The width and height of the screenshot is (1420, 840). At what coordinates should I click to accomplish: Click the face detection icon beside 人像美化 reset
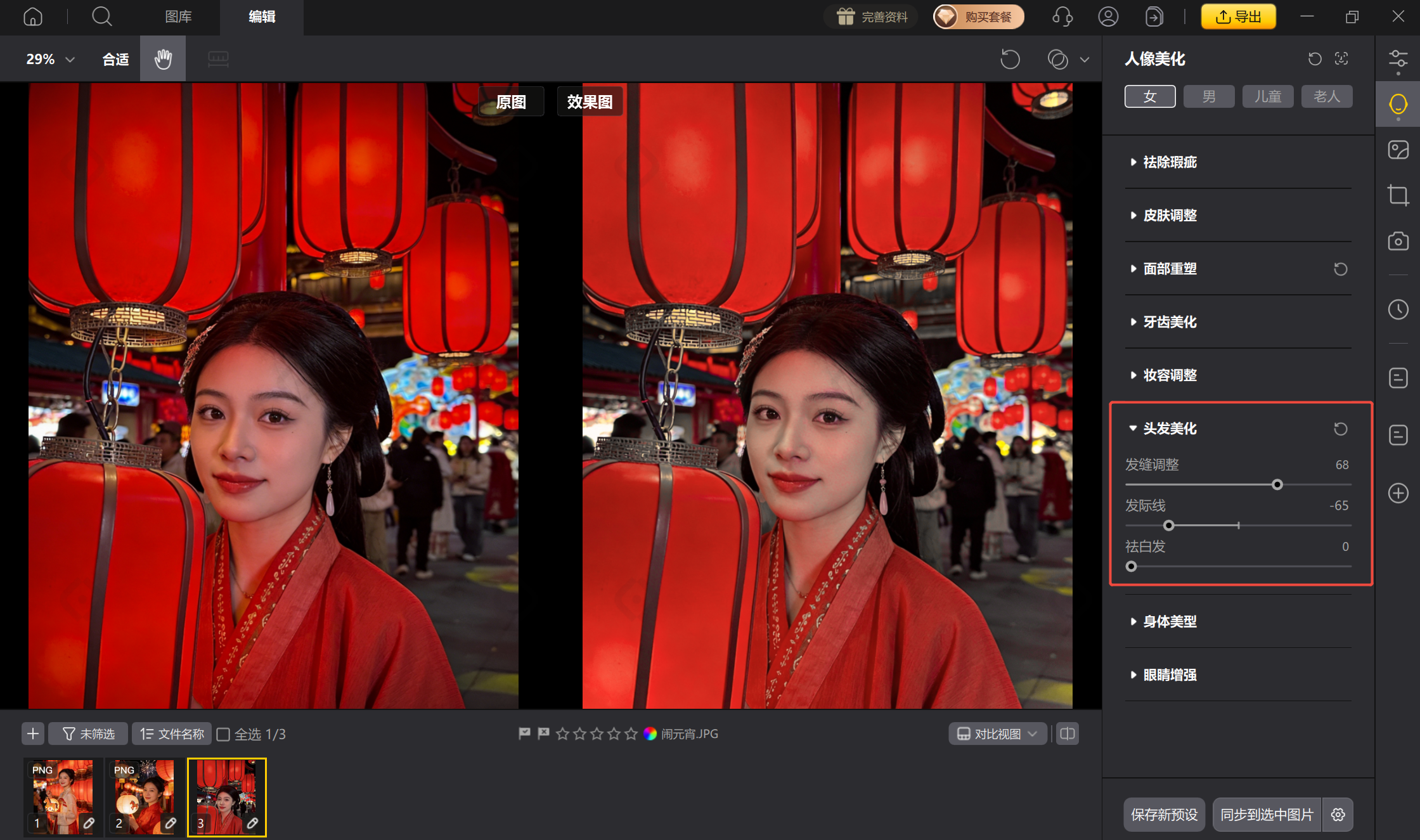[x=1342, y=58]
